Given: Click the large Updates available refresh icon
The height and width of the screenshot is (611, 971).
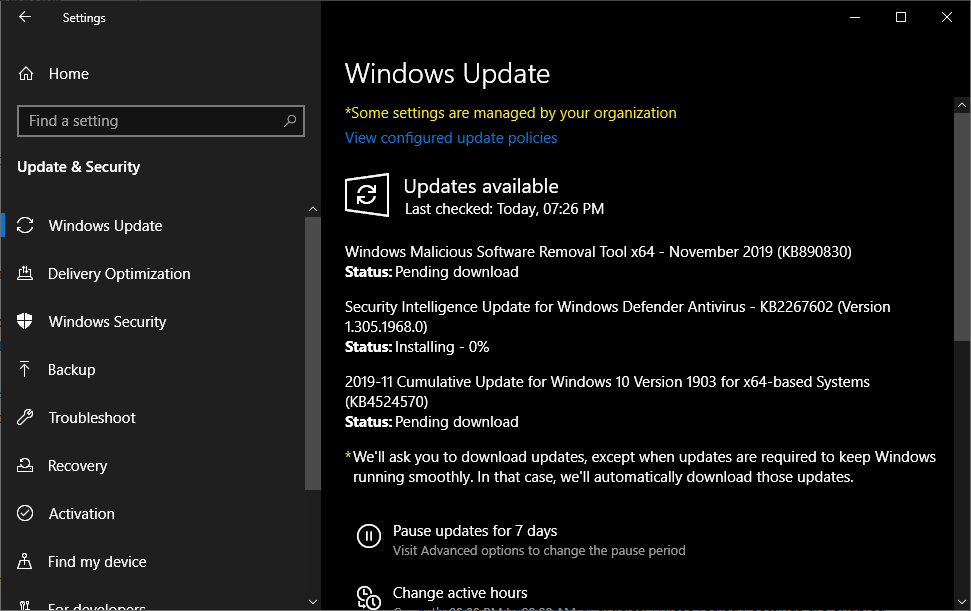Looking at the screenshot, I should [x=367, y=195].
